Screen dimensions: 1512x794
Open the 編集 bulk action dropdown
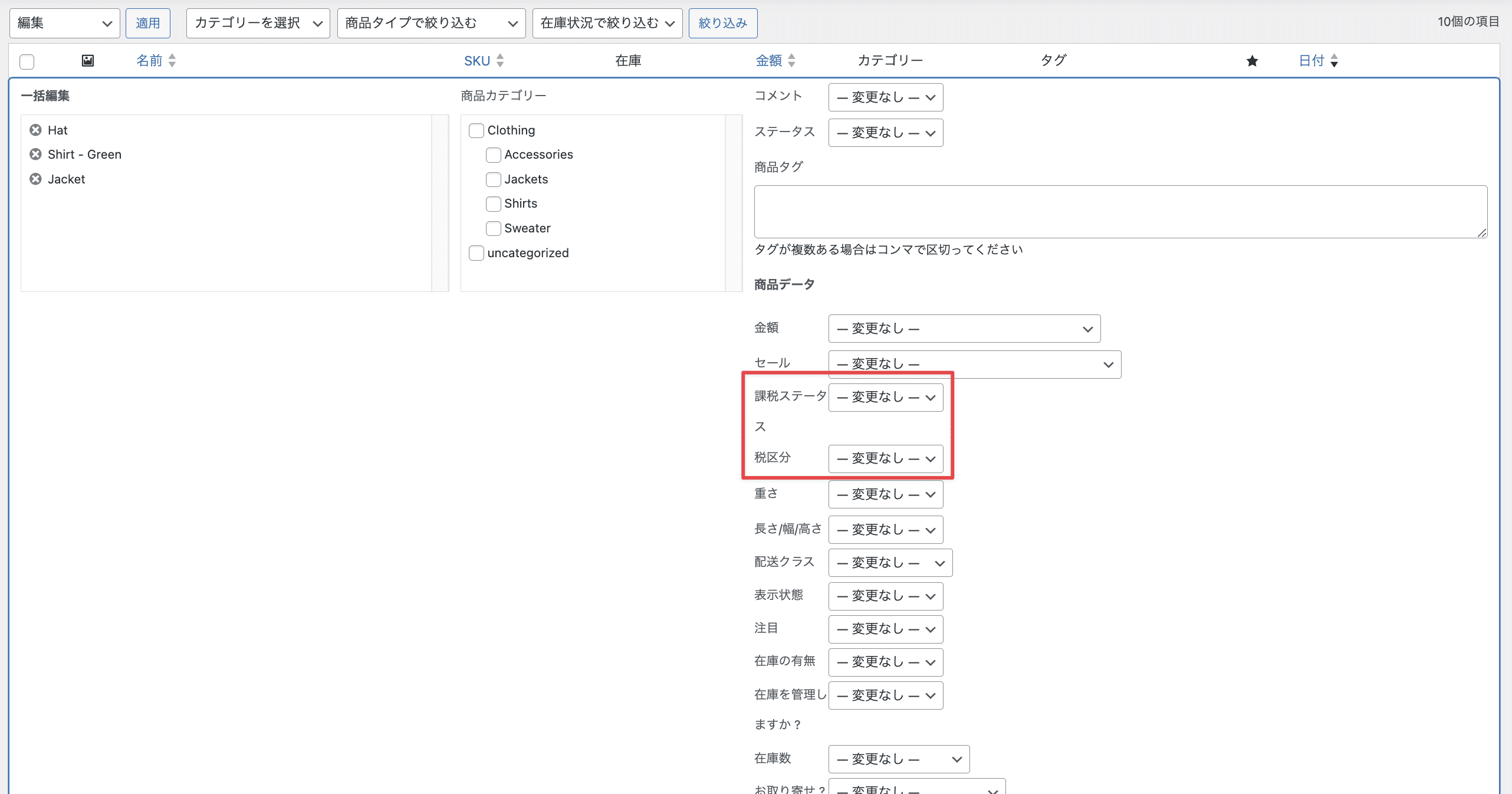(65, 23)
